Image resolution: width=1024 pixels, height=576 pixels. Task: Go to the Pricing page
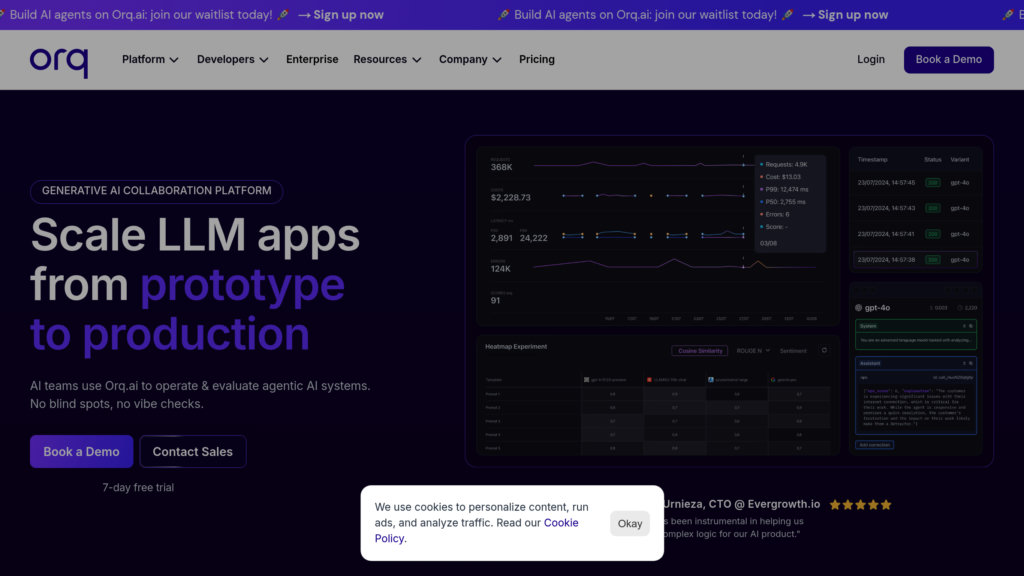coord(537,59)
